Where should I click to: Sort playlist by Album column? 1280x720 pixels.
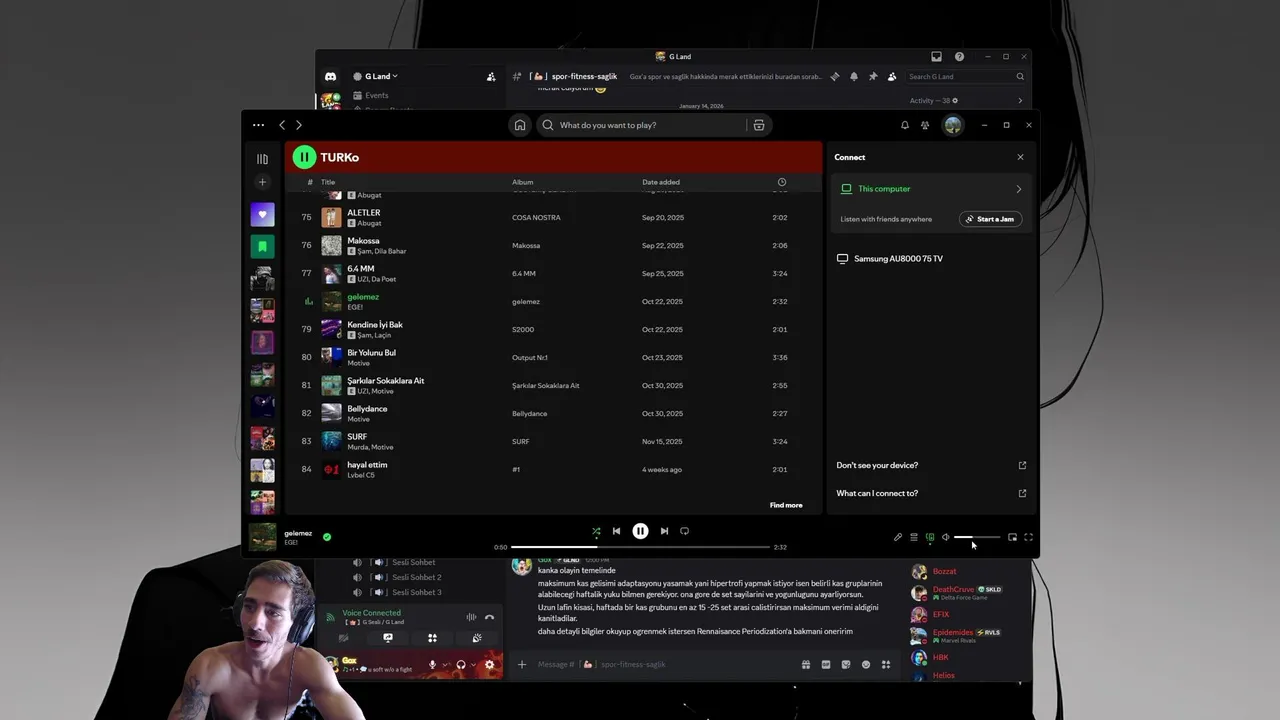pos(523,182)
